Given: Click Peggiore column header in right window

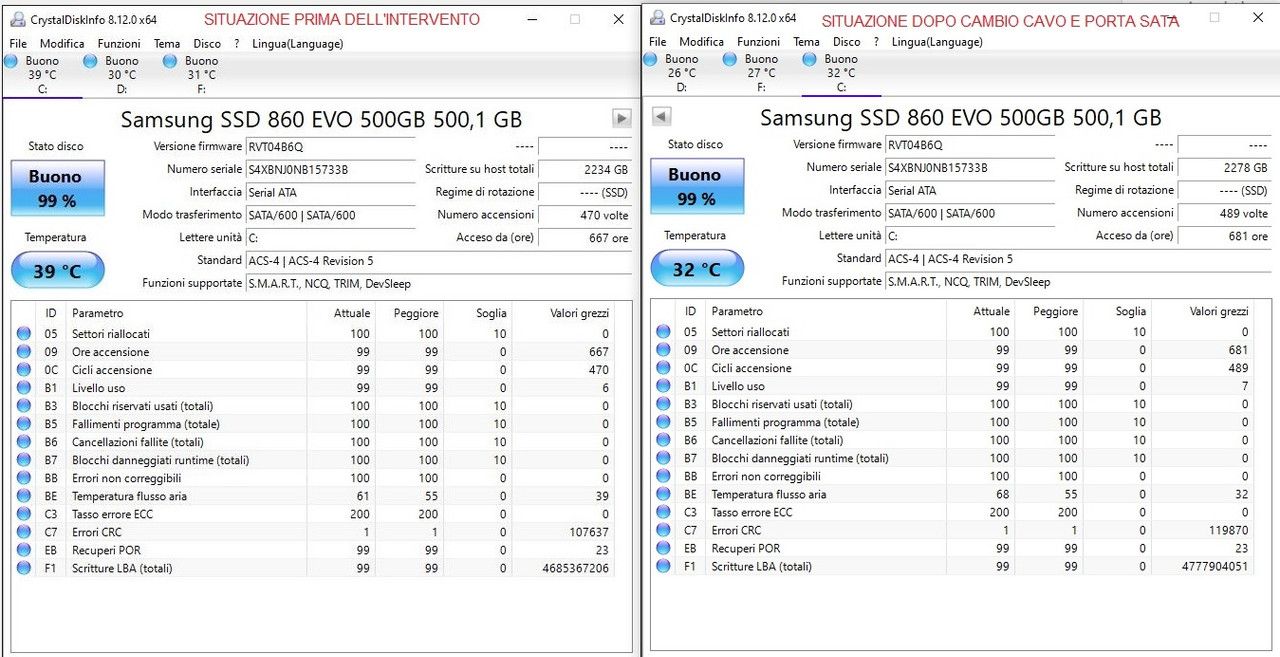Looking at the screenshot, I should [1049, 311].
